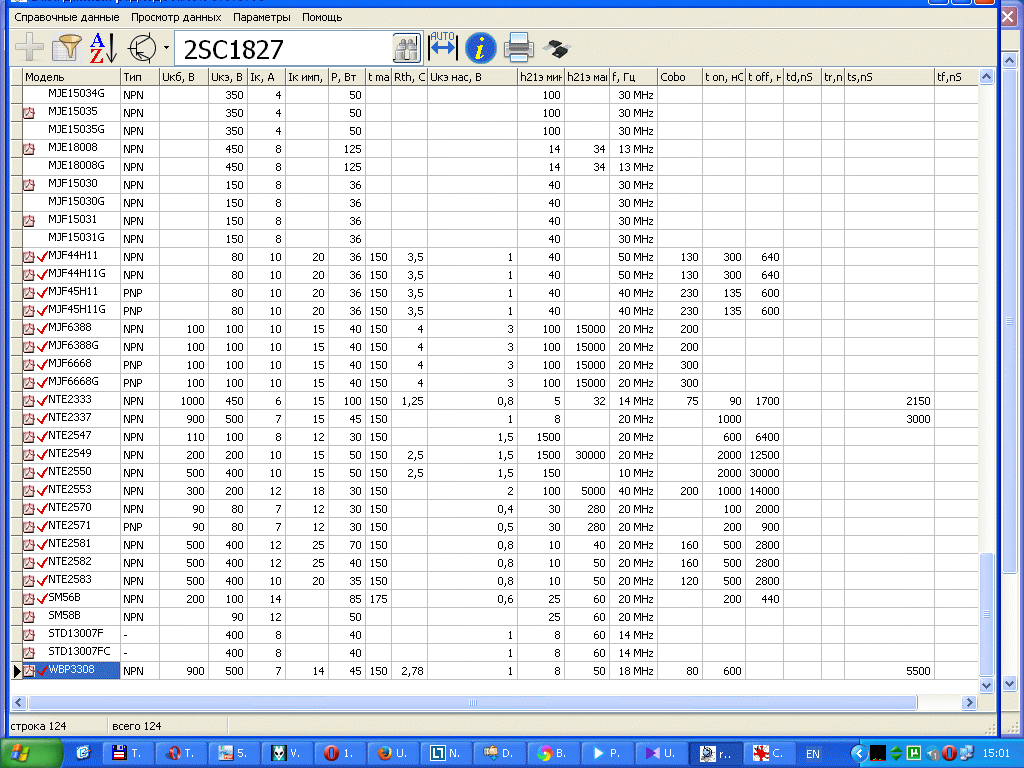1024x768 pixels.
Task: Click the 175 value in the SM56B row
Action: click(378, 599)
